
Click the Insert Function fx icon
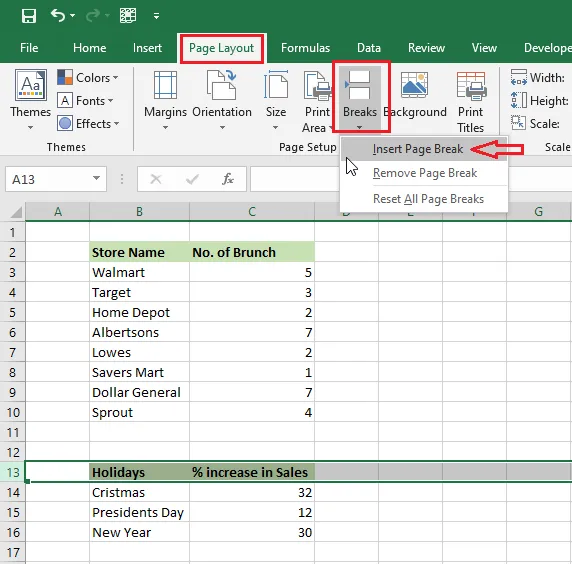coord(228,179)
